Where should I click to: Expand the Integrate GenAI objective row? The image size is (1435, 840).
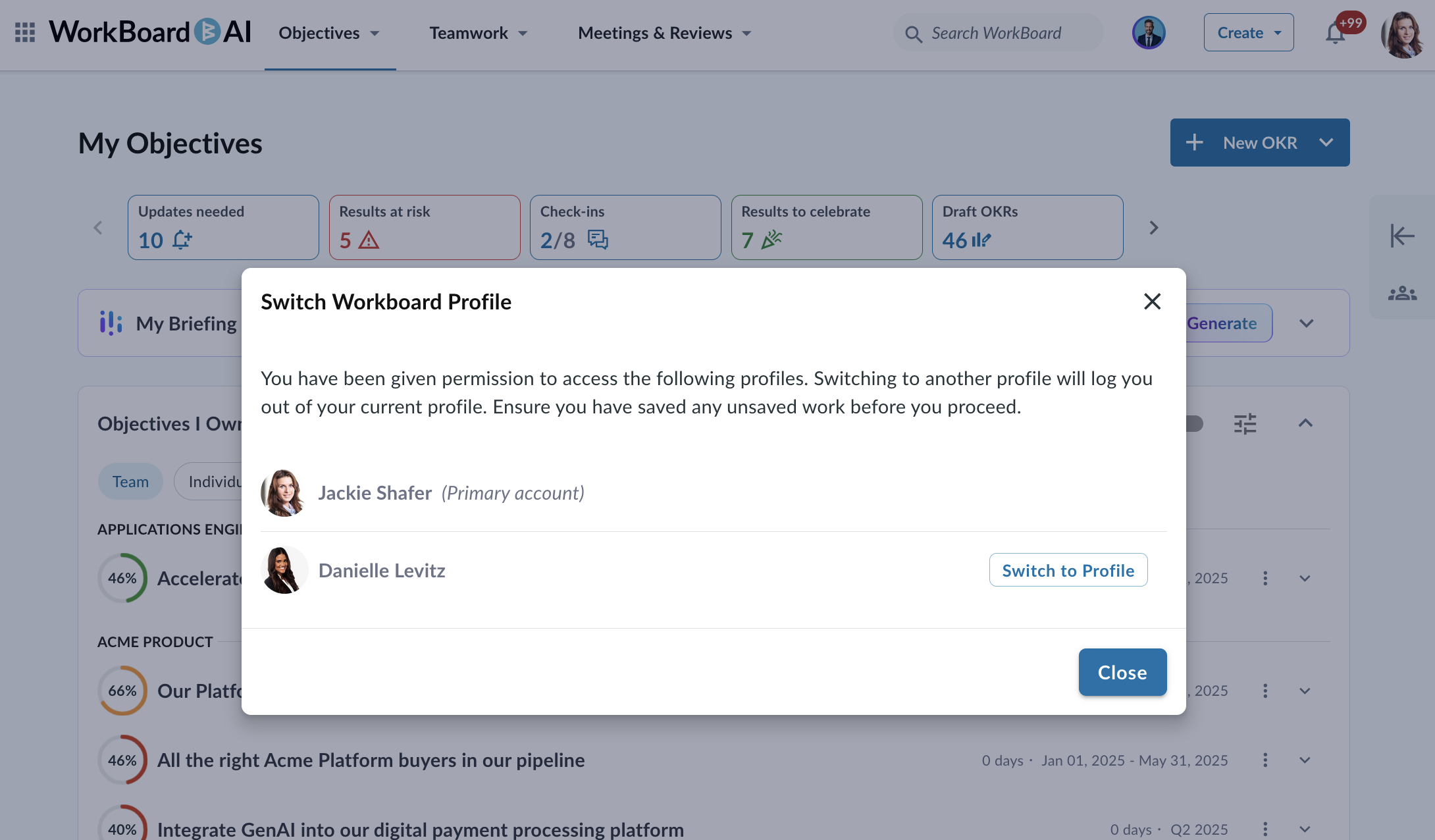(1305, 829)
